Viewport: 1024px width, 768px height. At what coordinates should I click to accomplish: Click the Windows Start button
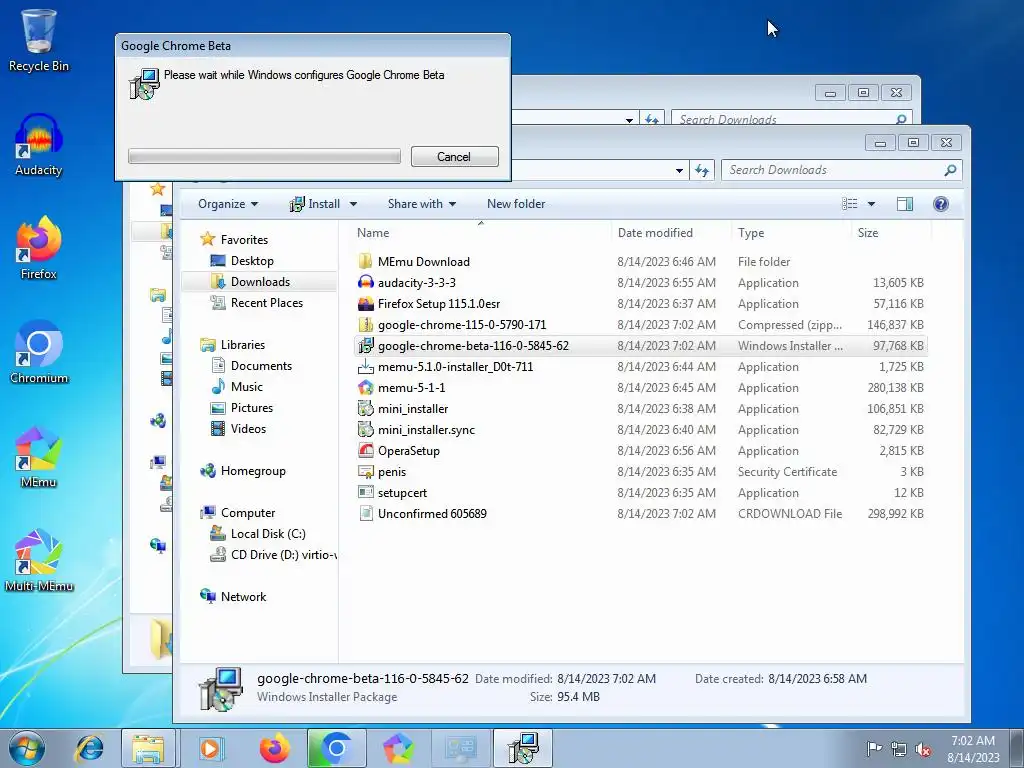pos(26,748)
